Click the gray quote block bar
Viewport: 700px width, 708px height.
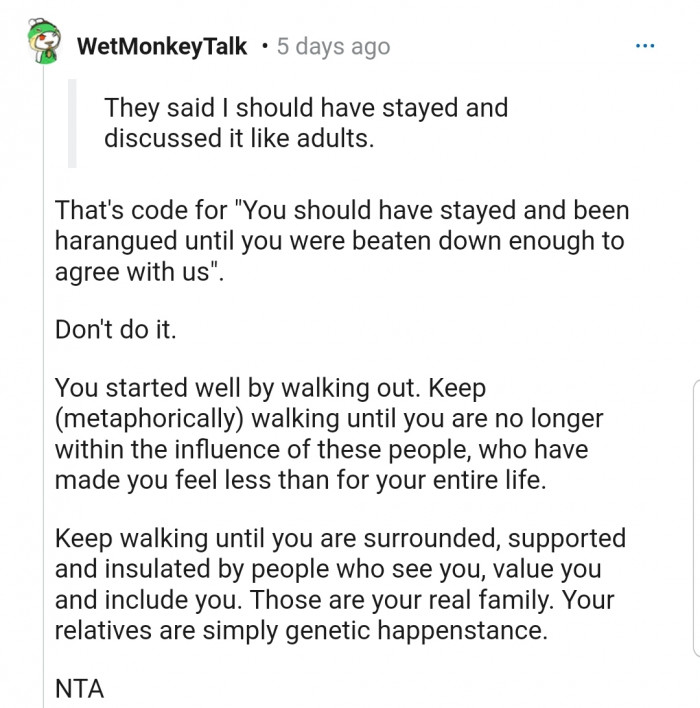click(x=71, y=122)
